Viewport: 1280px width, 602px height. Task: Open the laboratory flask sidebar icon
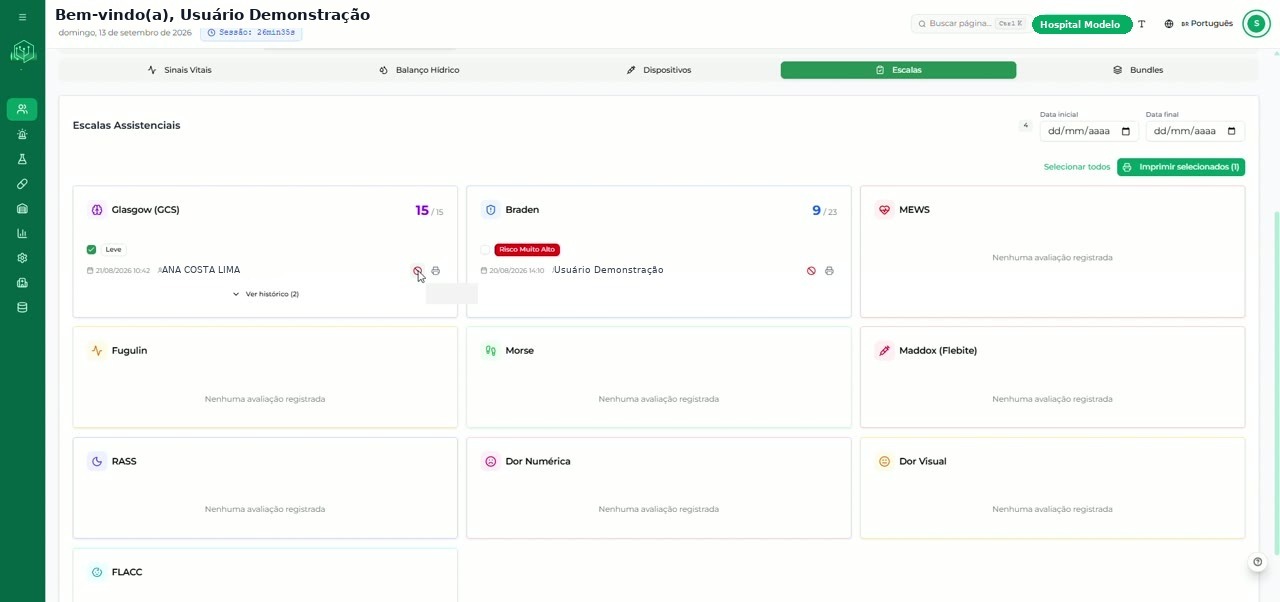[22, 159]
